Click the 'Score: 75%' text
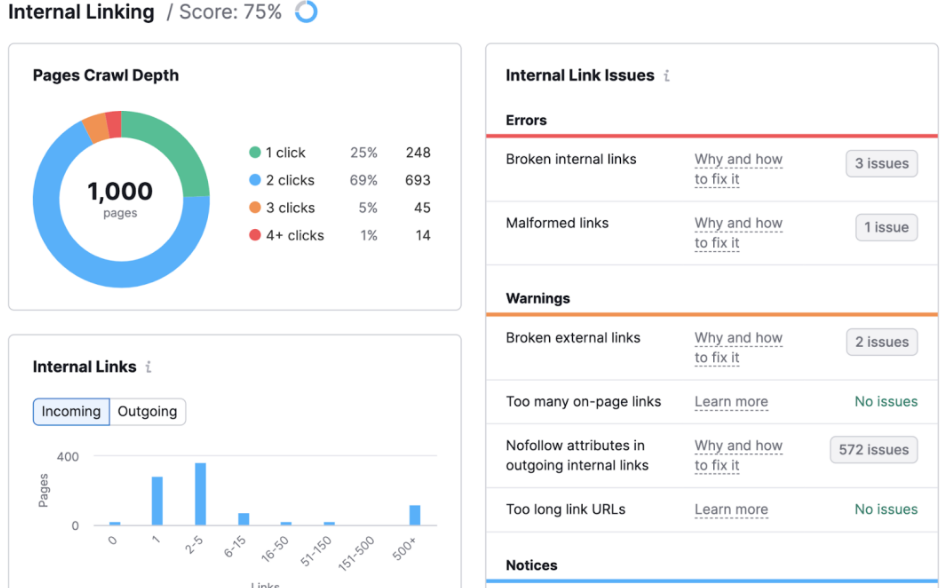Image resolution: width=947 pixels, height=588 pixels. pyautogui.click(x=231, y=12)
